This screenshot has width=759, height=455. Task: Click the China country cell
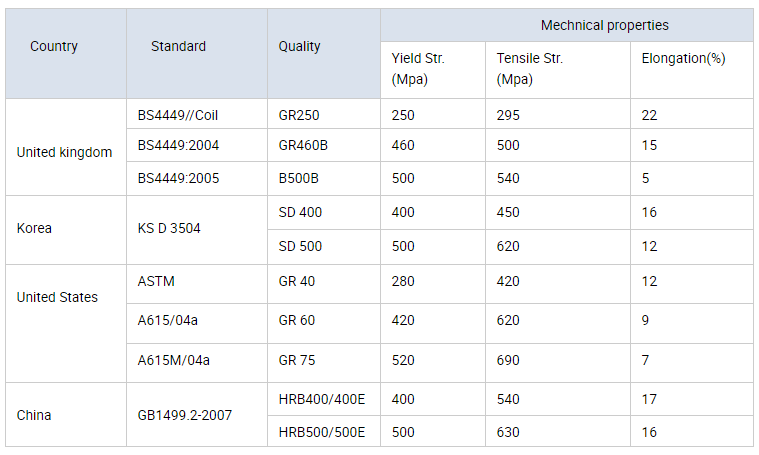coord(66,415)
